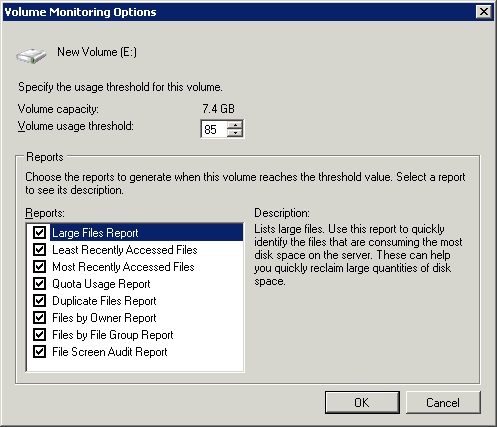Viewport: 497px width, 427px height.
Task: Disable the Duplicate Files Report checkbox
Action: click(x=39, y=300)
